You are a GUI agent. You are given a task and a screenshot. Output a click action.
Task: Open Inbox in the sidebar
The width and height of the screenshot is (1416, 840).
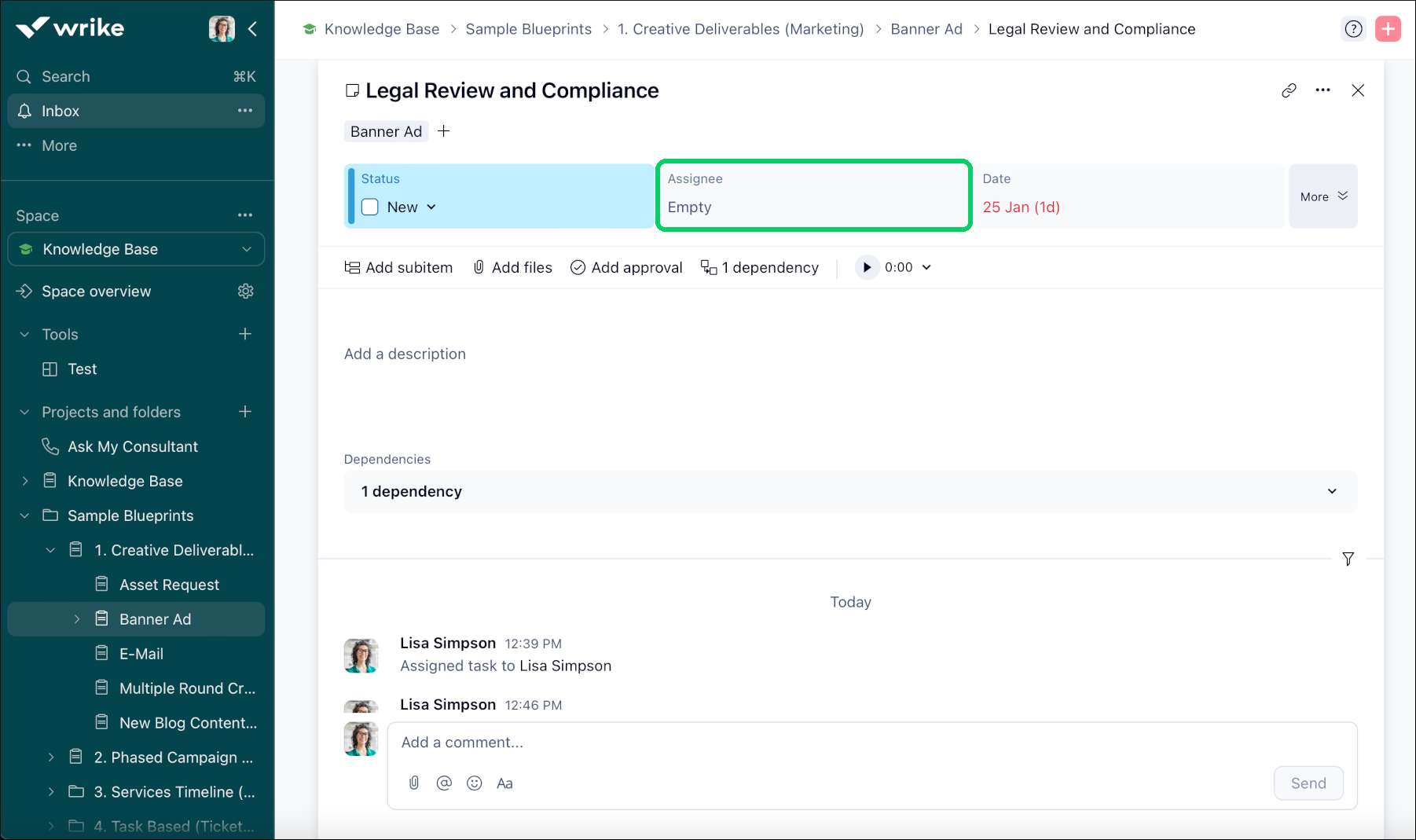[61, 111]
